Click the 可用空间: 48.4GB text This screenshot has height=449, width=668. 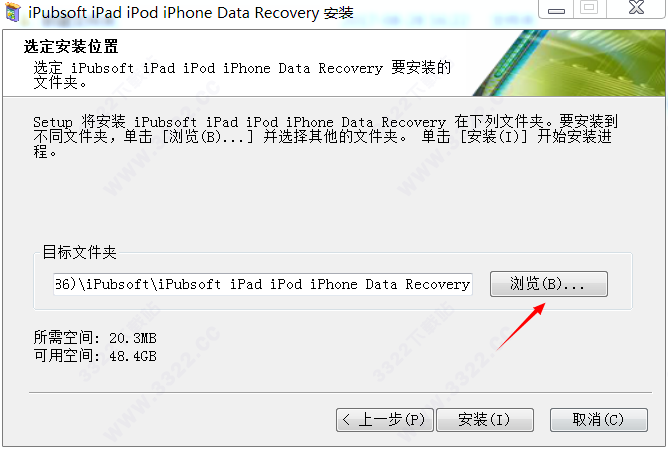(x=95, y=355)
